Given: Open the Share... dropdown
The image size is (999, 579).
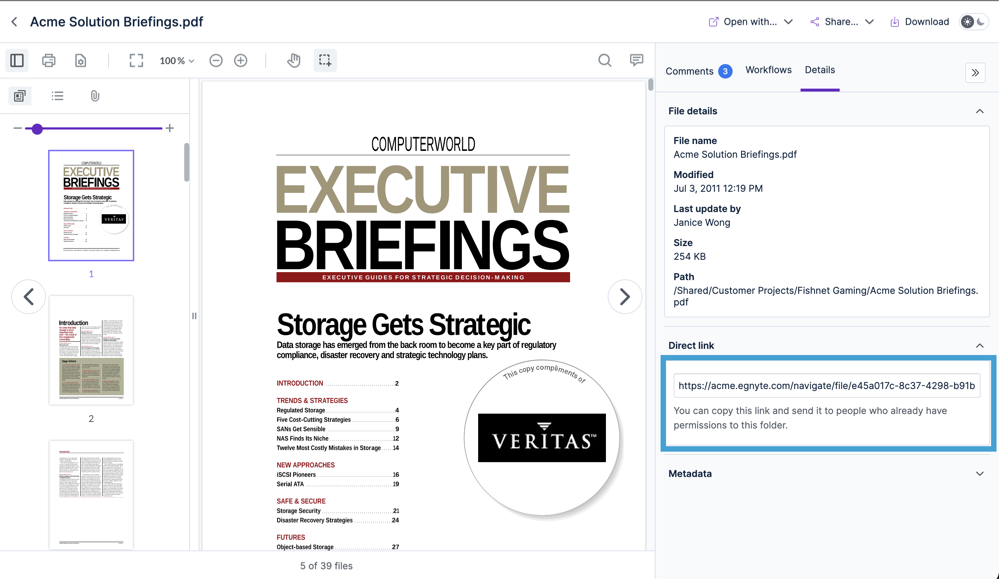Looking at the screenshot, I should 842,22.
